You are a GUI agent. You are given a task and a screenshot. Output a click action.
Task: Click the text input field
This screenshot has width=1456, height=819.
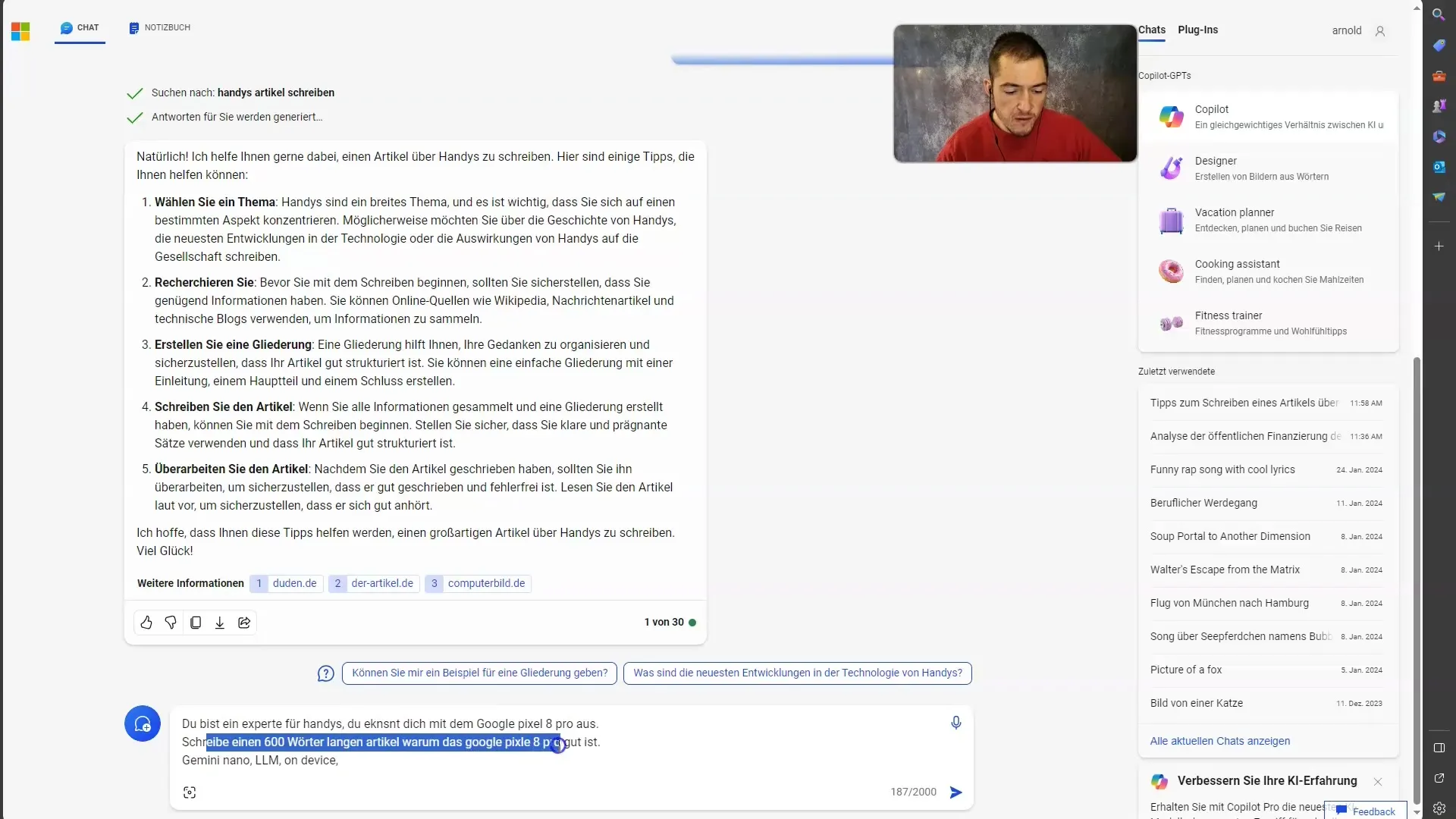point(559,742)
